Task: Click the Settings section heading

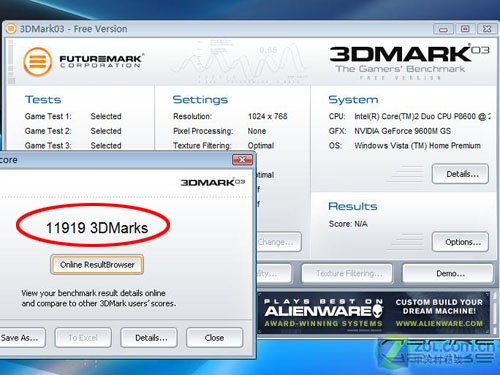Action: pos(200,100)
